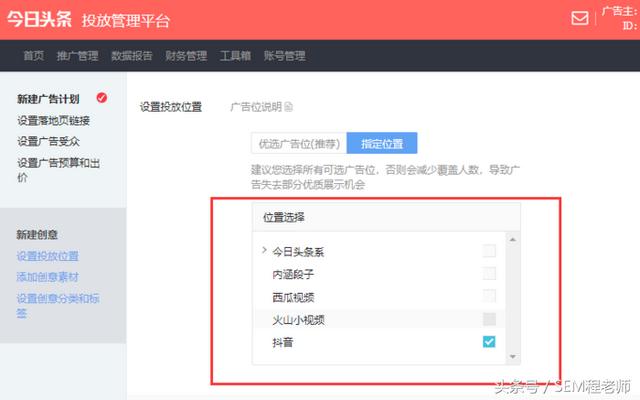This screenshot has width=640, height=400.
Task: Click the 位置选择 list header
Action: [x=386, y=218]
